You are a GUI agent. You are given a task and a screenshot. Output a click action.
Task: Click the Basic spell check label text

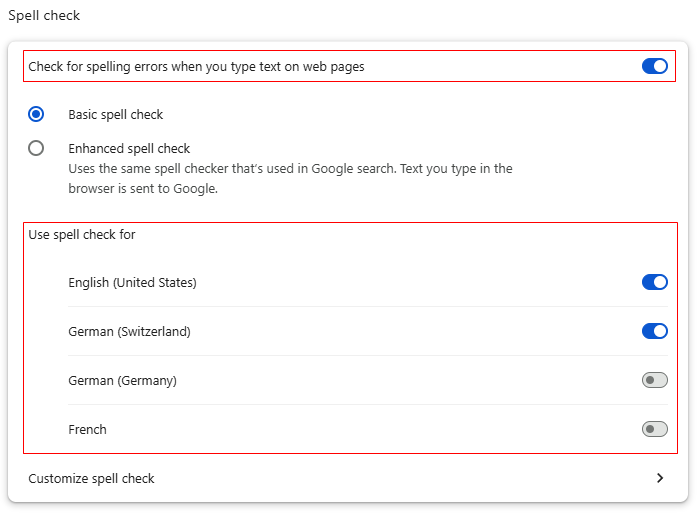click(x=115, y=114)
